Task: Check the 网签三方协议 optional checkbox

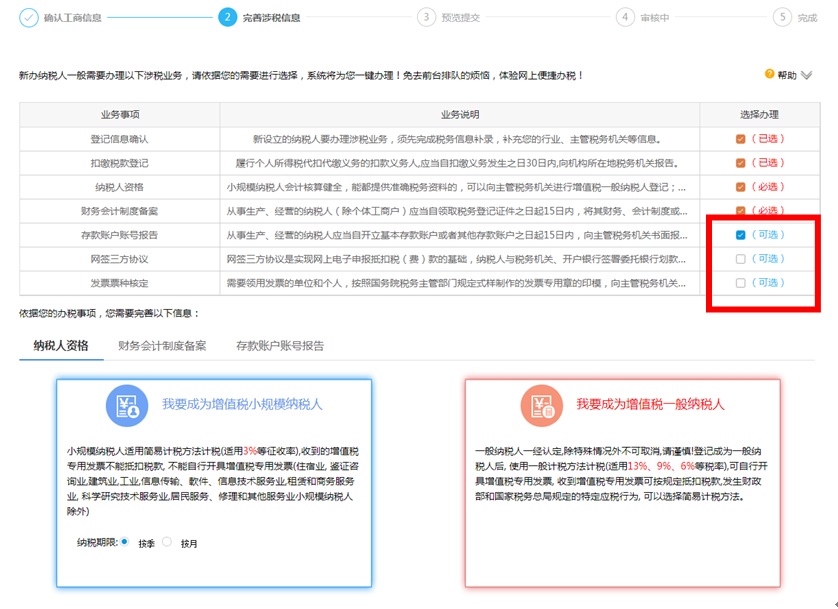Action: 740,259
